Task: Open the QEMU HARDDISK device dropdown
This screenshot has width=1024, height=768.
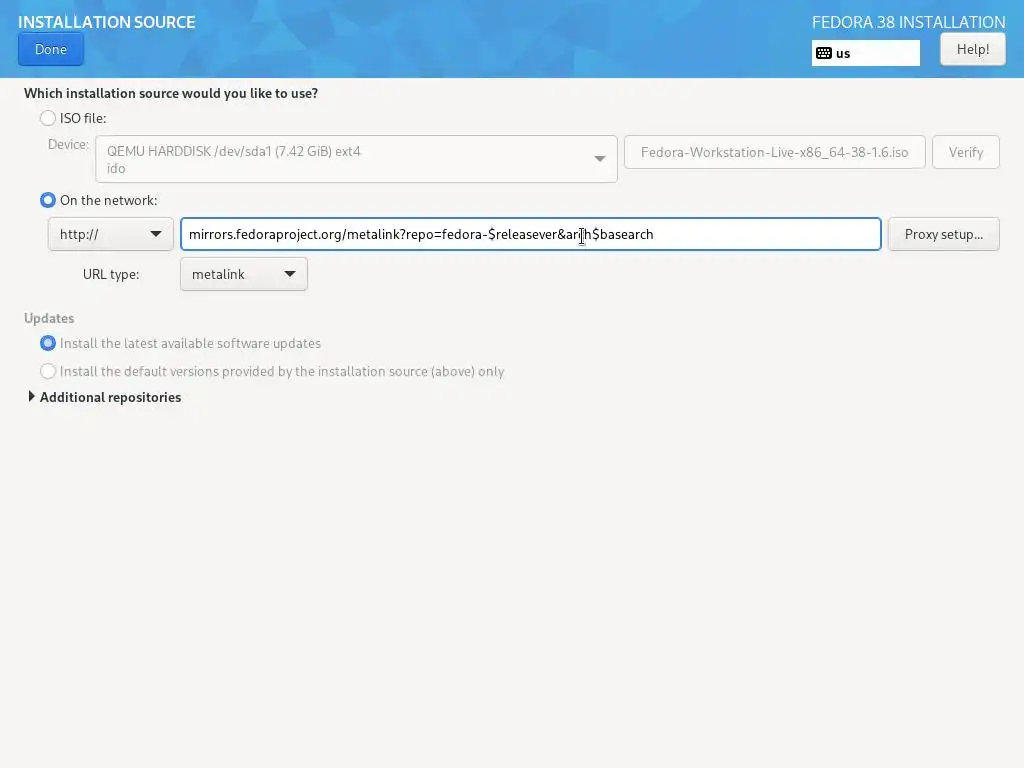Action: (356, 159)
